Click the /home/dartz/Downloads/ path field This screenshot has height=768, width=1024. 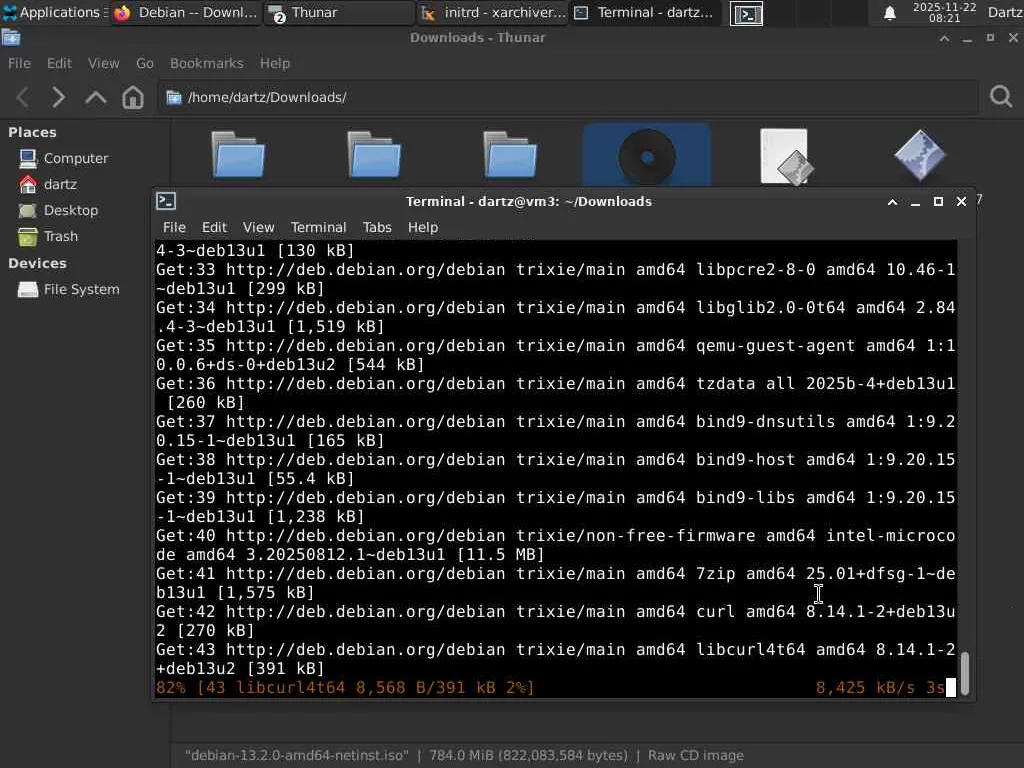pos(567,97)
